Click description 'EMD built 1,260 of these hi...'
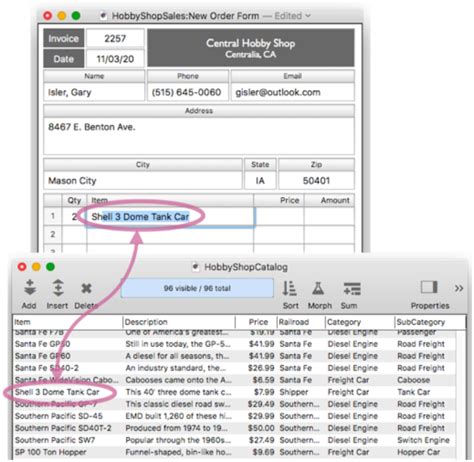The image size is (474, 462). (x=179, y=416)
